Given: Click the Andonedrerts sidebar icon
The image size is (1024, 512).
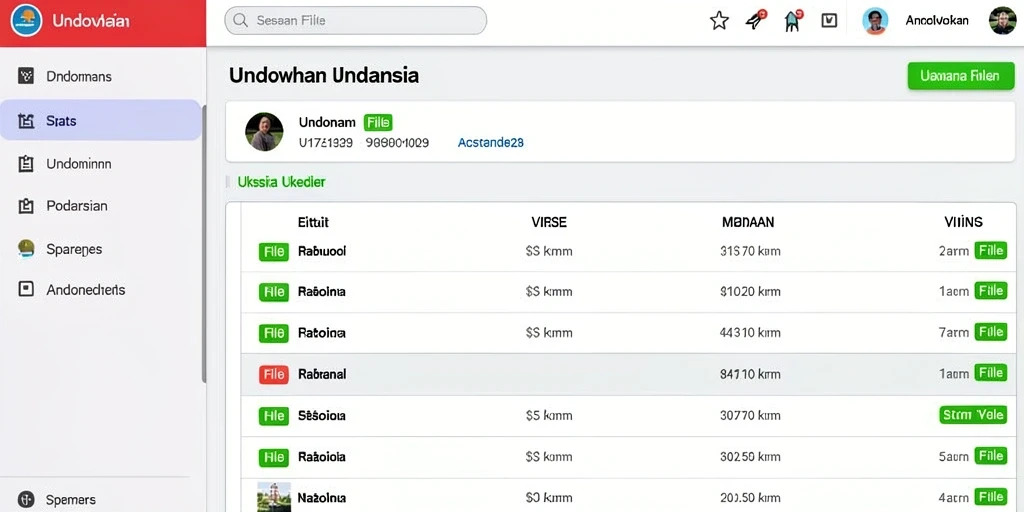Looking at the screenshot, I should (26, 289).
